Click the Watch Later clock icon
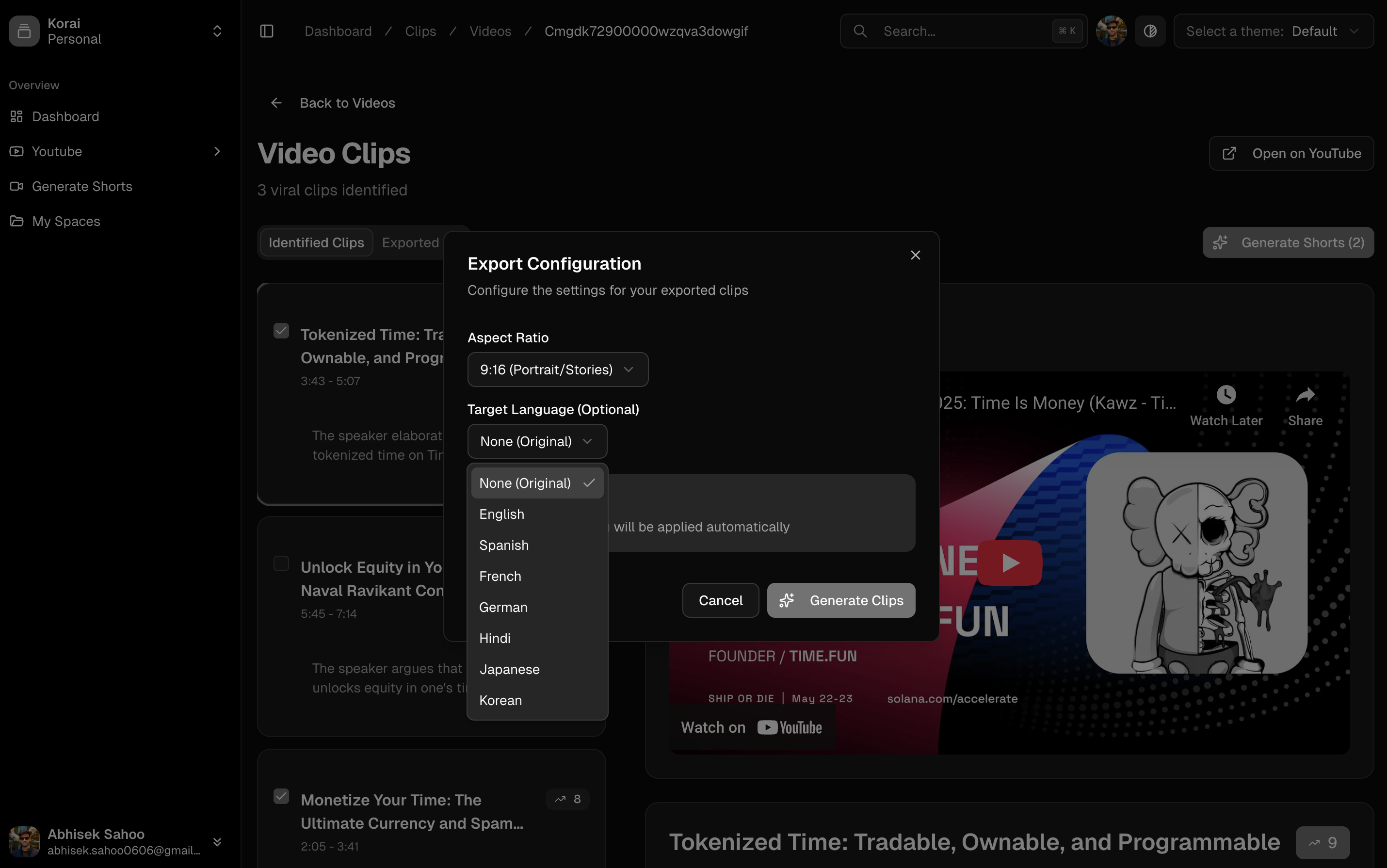This screenshot has height=868, width=1387. click(x=1226, y=395)
